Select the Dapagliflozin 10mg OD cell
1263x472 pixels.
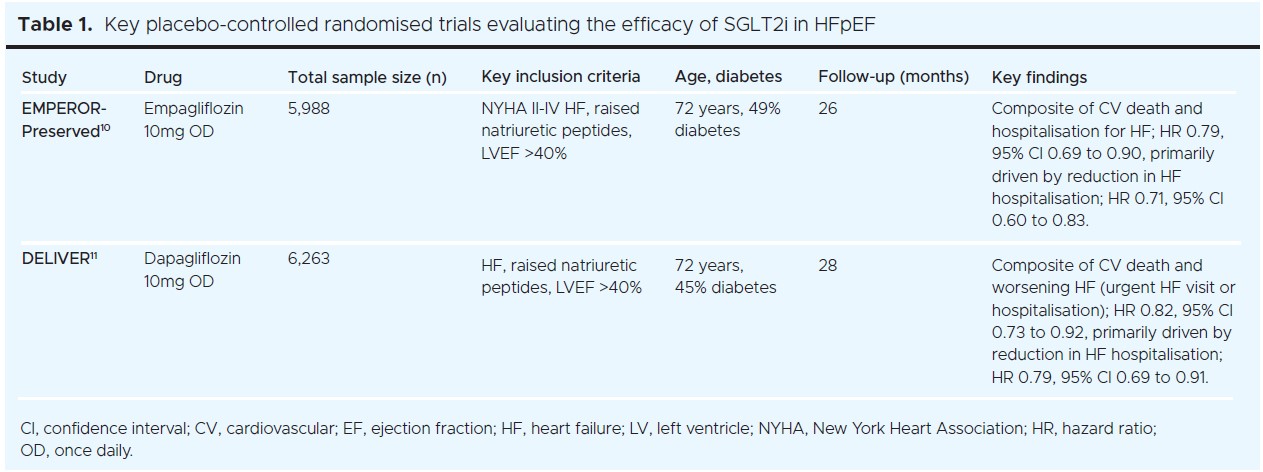193,270
